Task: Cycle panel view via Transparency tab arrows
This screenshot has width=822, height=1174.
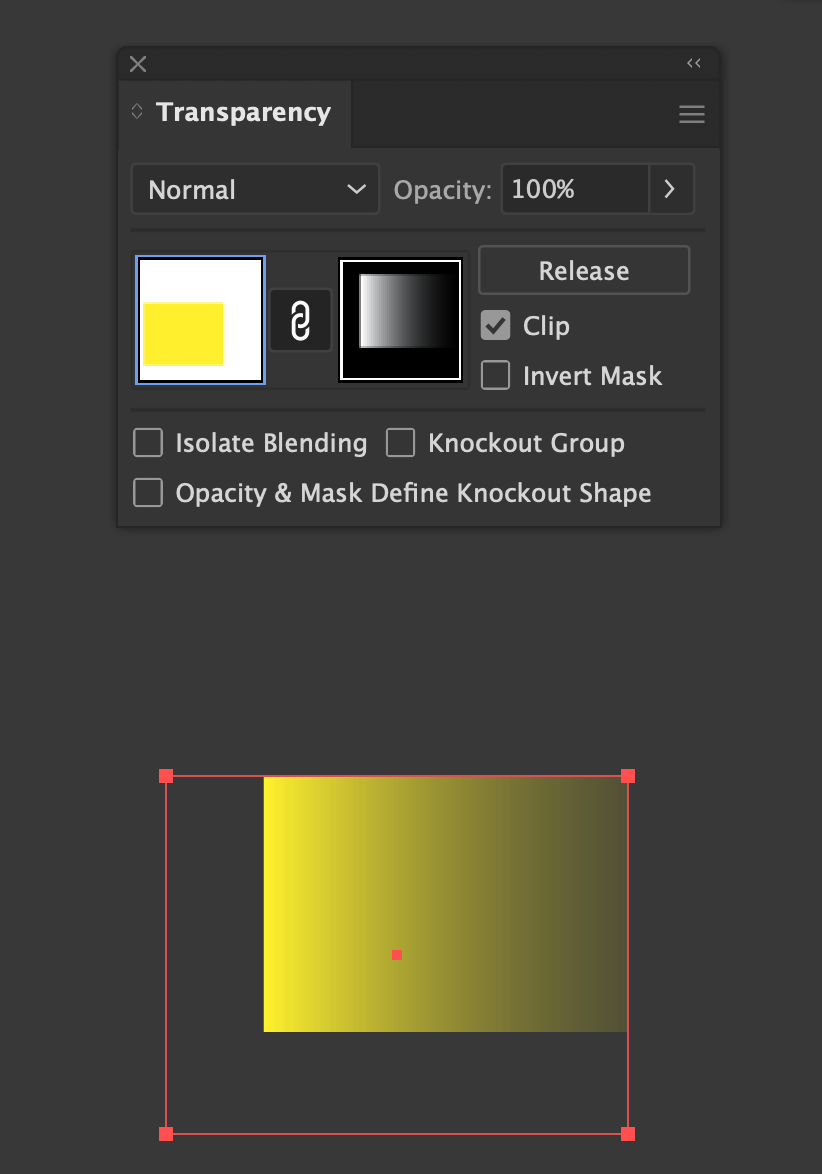Action: click(x=137, y=112)
